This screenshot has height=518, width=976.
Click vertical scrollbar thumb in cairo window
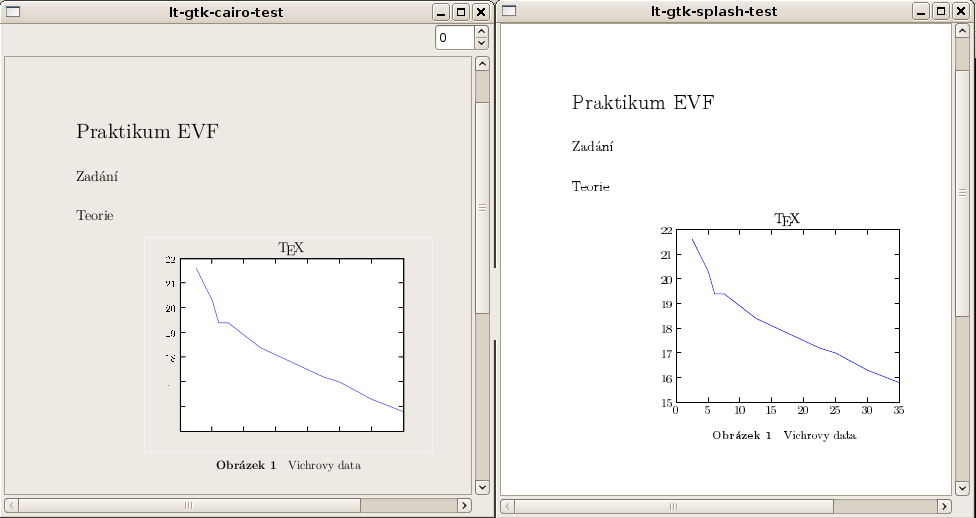(482, 207)
